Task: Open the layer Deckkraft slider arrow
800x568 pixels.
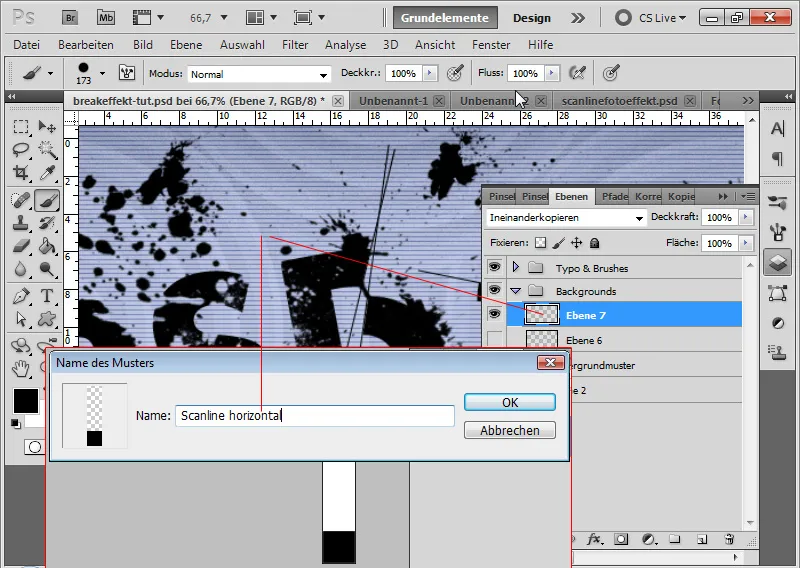Action: 746,217
